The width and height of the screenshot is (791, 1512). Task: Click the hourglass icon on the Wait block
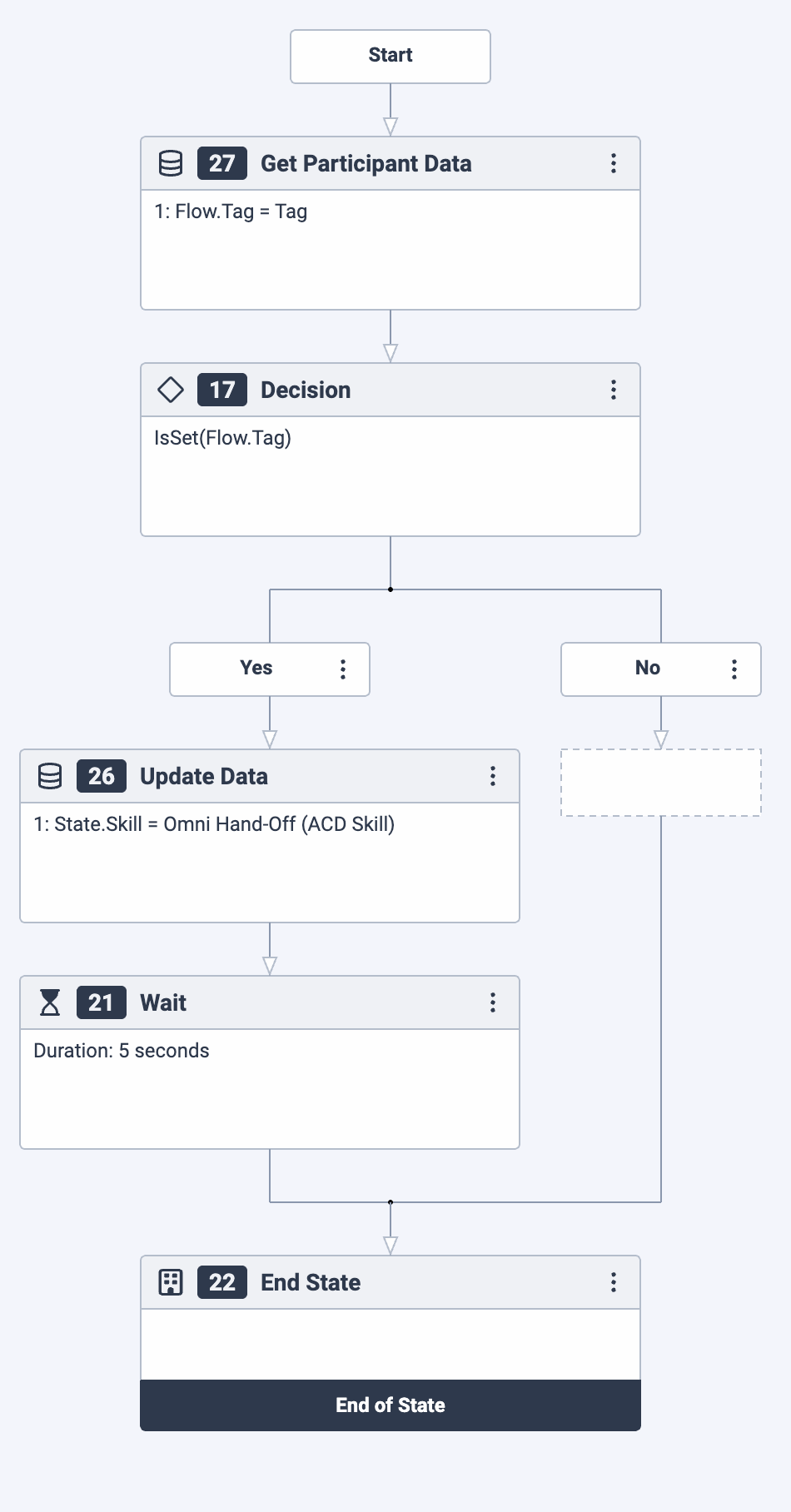point(50,1002)
